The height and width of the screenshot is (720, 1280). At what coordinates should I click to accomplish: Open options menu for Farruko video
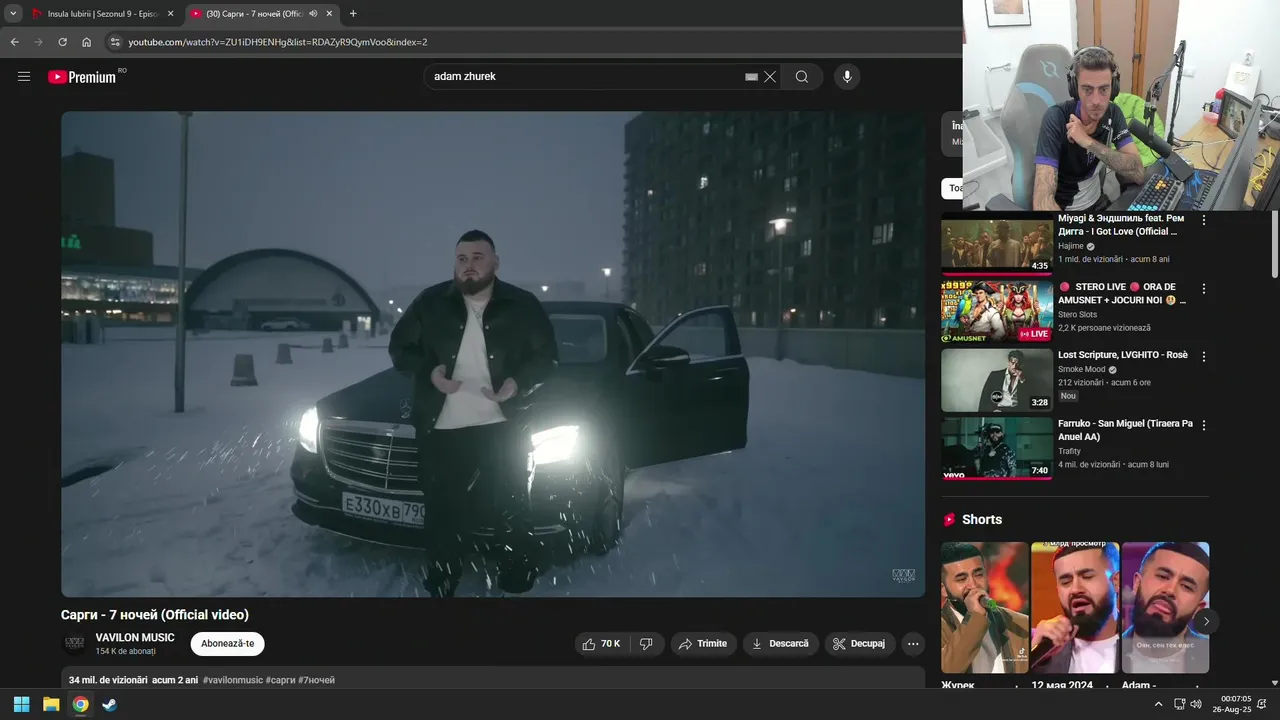[x=1203, y=424]
